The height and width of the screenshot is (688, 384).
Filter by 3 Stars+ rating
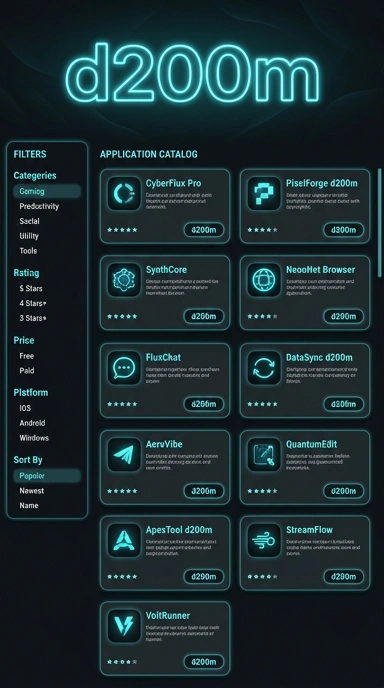tap(33, 318)
